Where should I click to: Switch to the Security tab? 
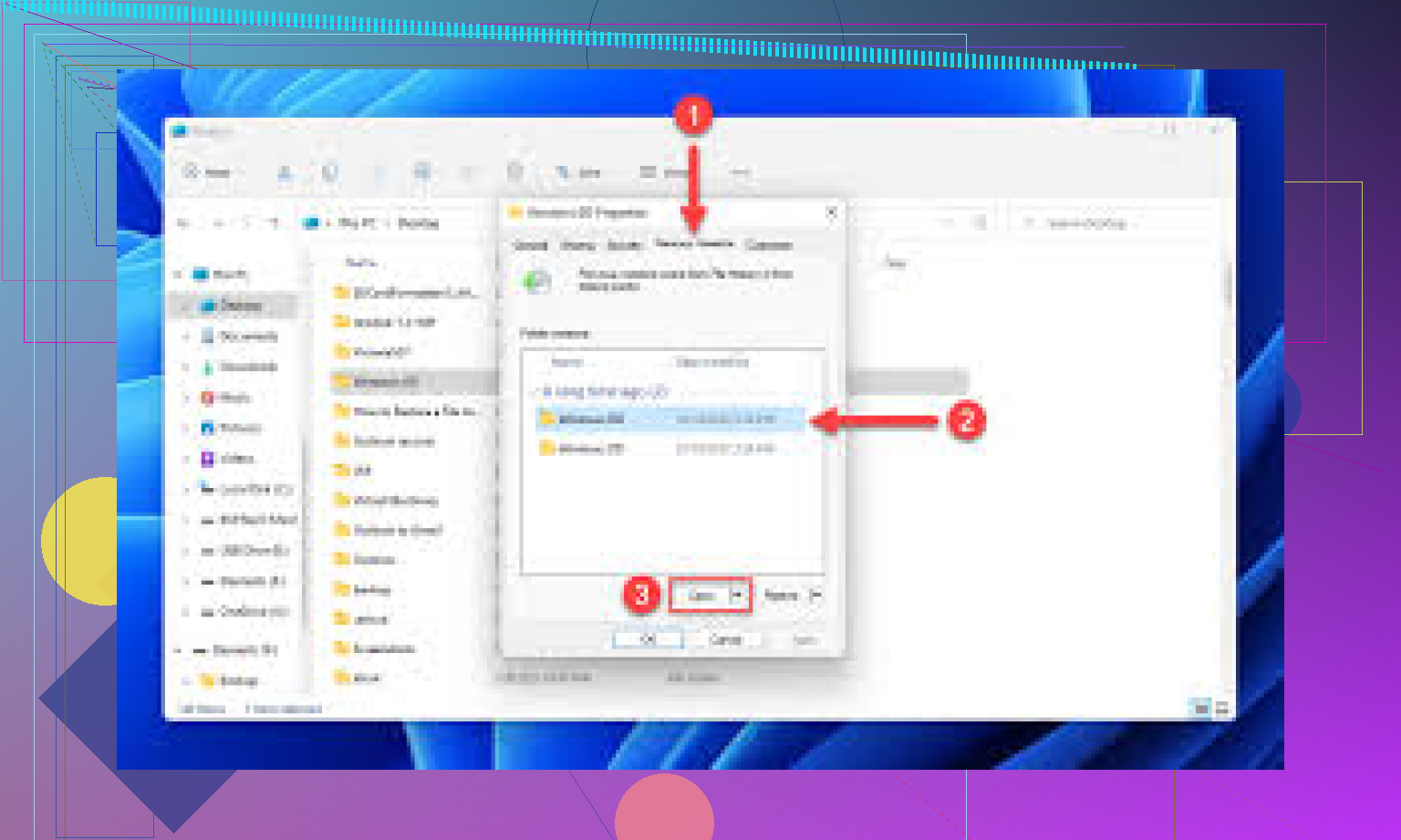click(625, 245)
